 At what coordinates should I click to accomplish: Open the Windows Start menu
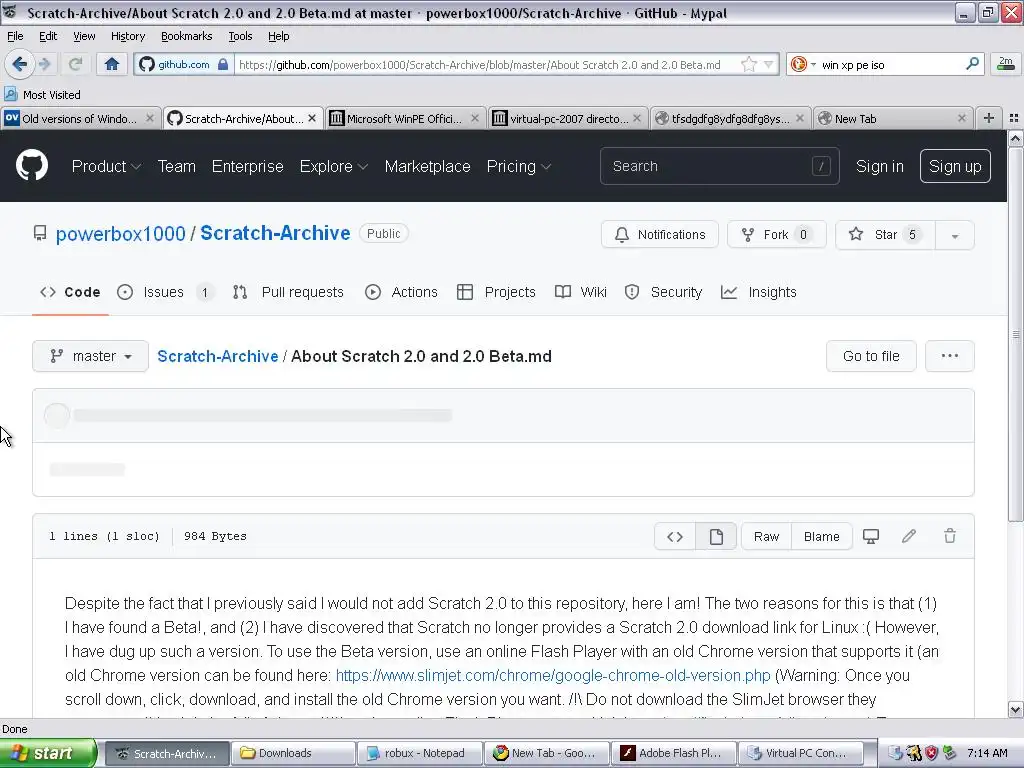47,753
